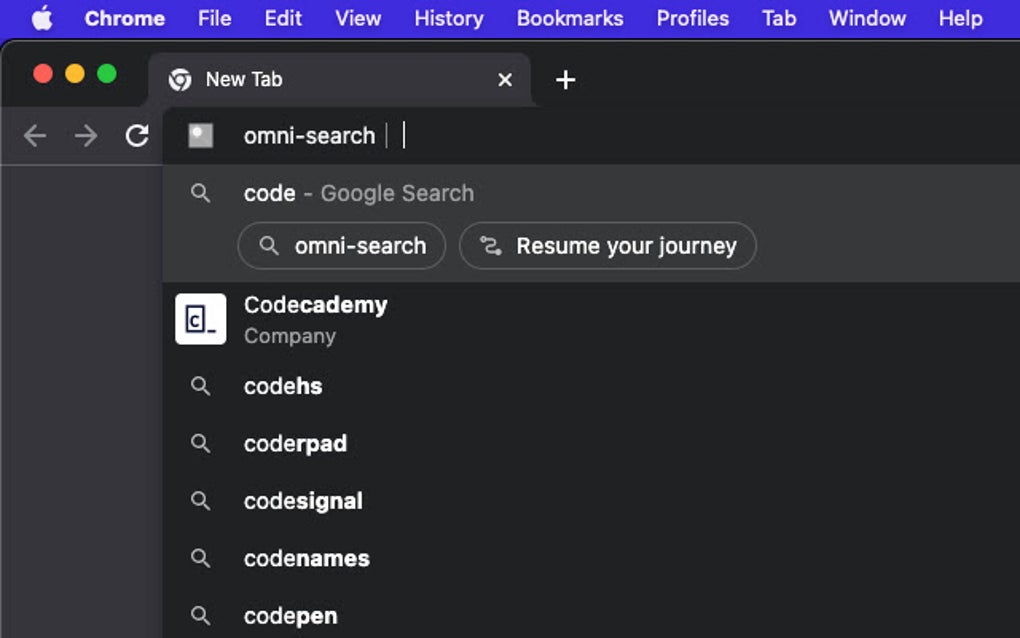Open the Profiles menu

point(692,17)
